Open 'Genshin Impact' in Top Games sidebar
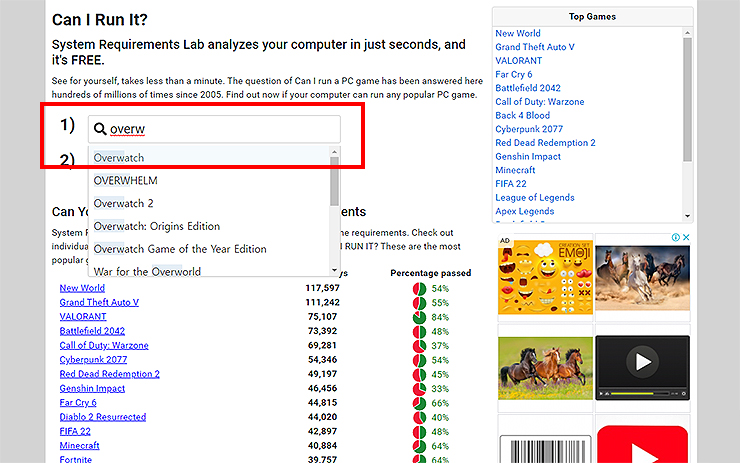 528,157
